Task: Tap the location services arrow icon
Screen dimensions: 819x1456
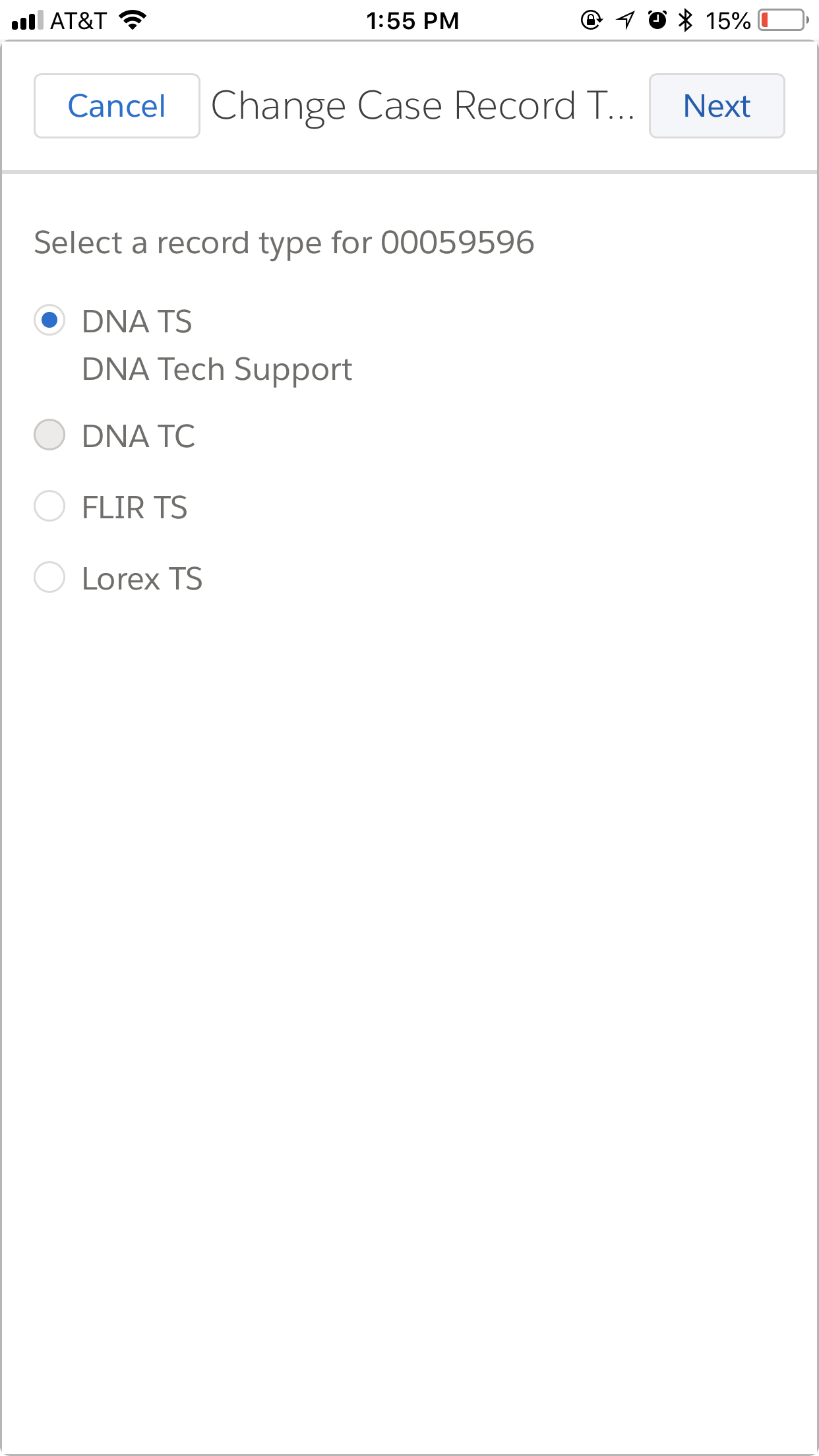Action: tap(625, 20)
